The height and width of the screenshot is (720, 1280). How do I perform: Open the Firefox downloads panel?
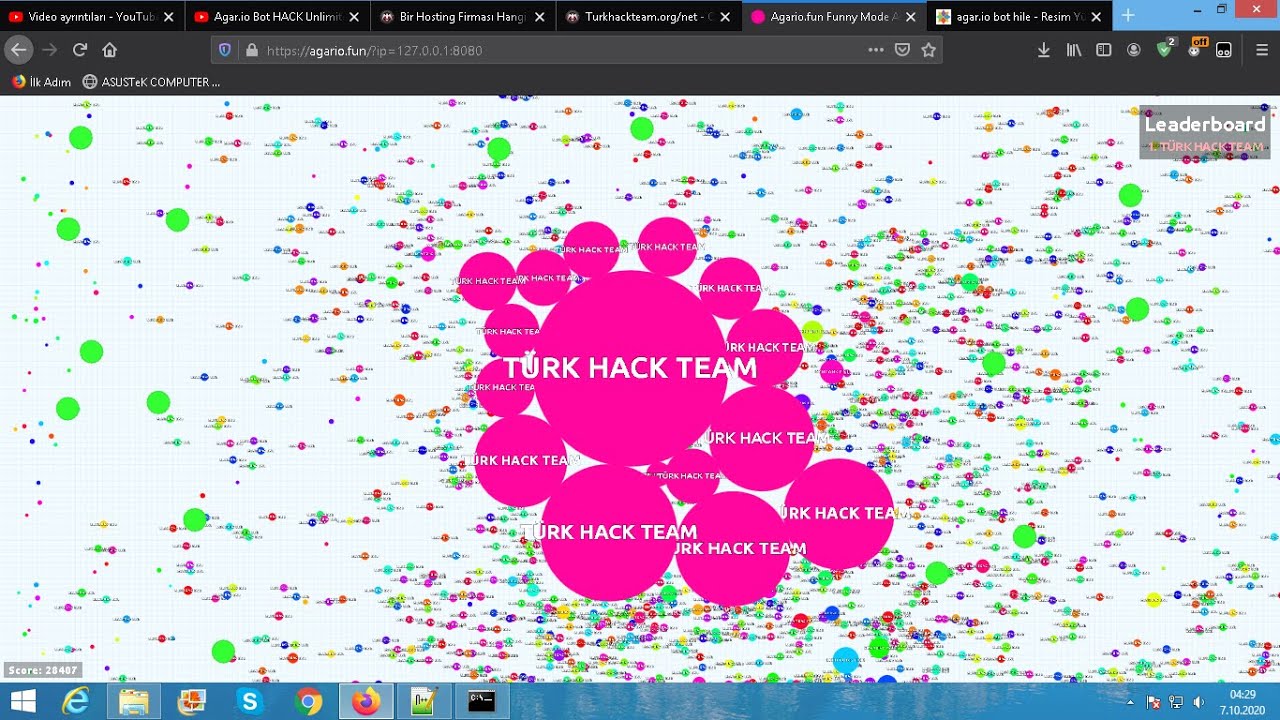[x=1044, y=50]
